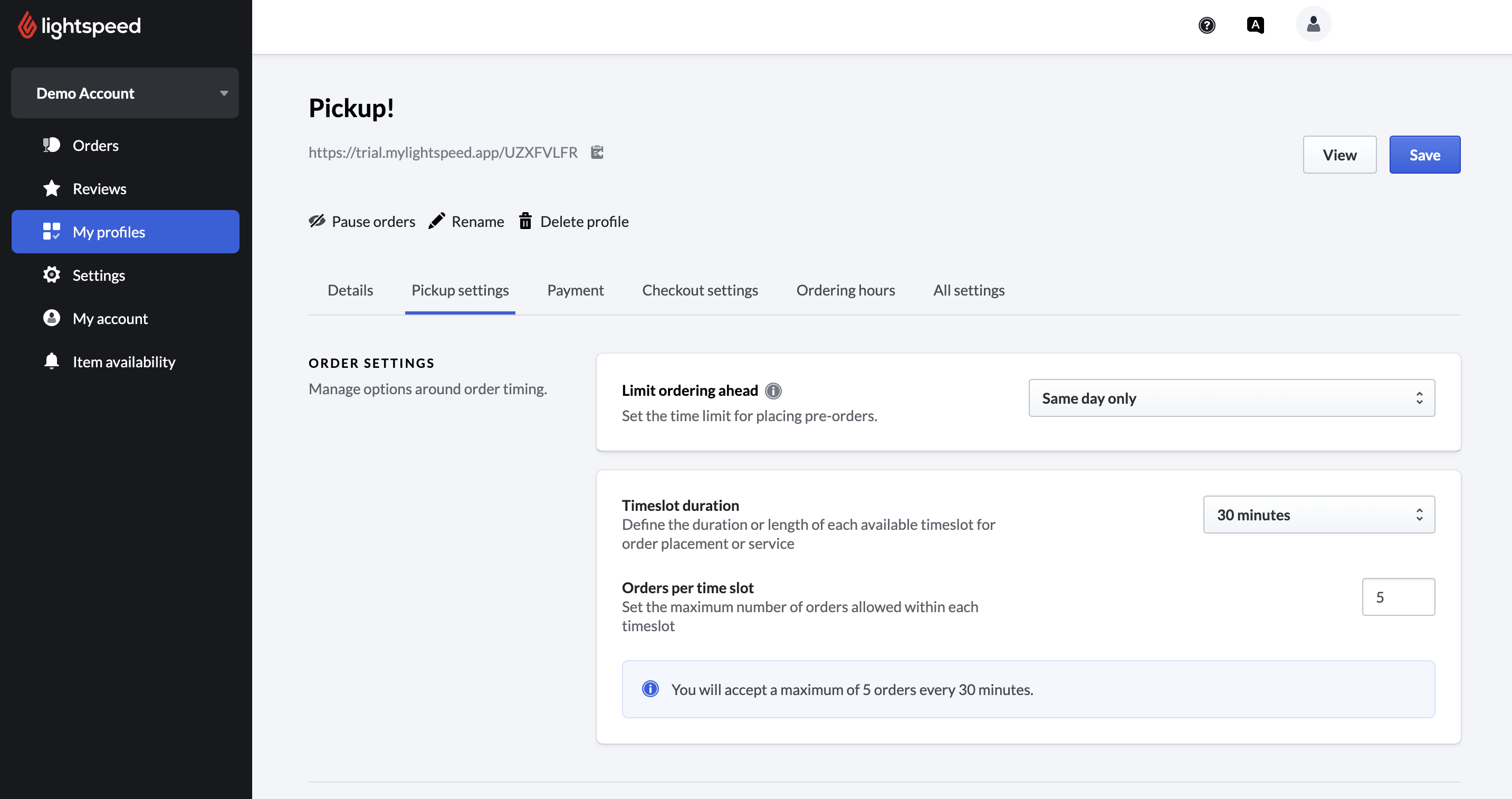Copy the profile URL via clipboard icon
Screen dimensions: 1512x799
597,152
